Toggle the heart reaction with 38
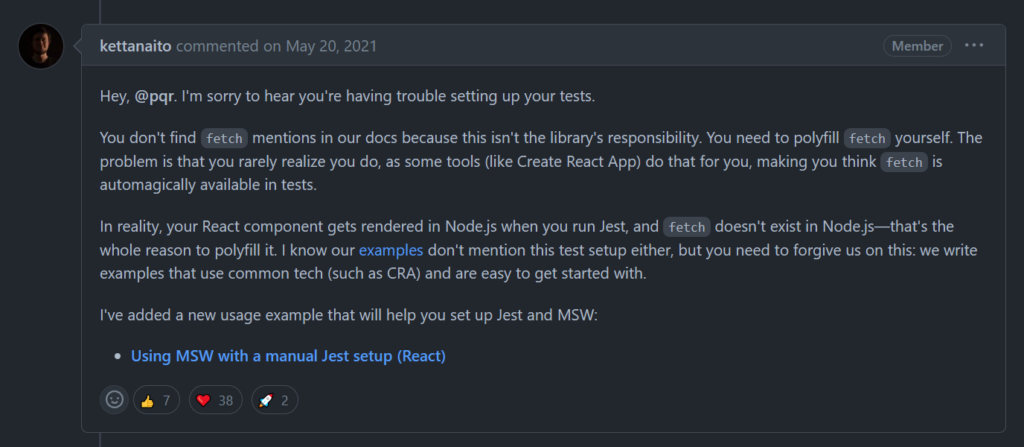The image size is (1024, 447). click(x=216, y=400)
